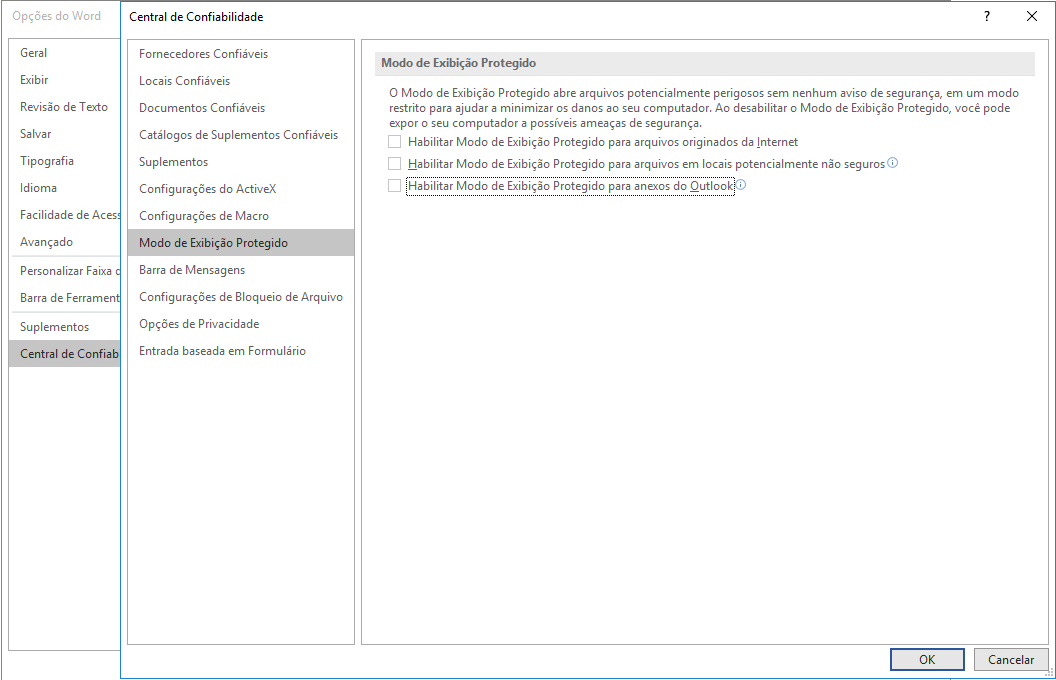1056x680 pixels.
Task: Switch to Opções de Privacidade
Action: coord(199,324)
